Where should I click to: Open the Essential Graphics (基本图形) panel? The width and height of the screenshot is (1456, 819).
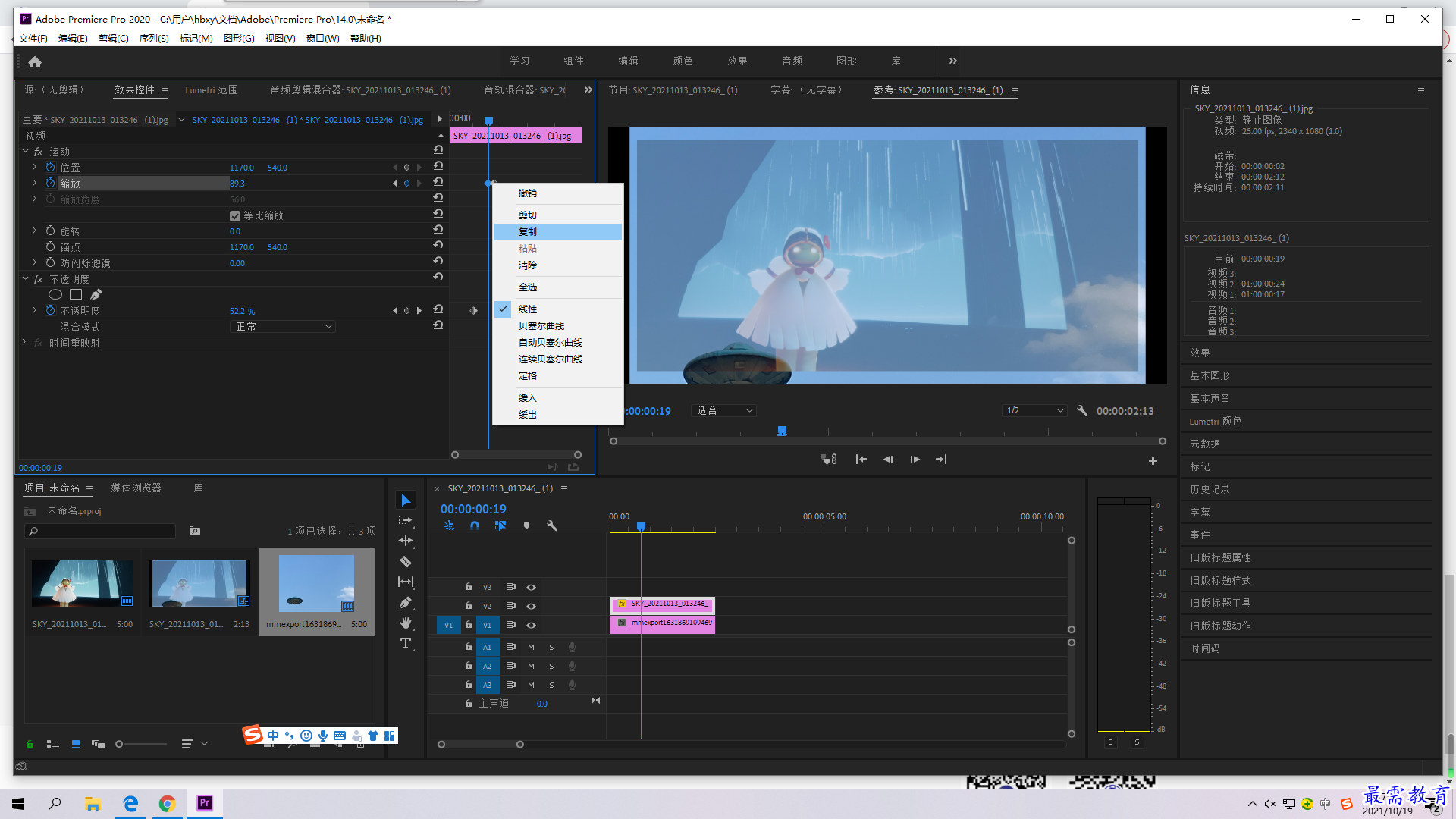coord(1210,375)
